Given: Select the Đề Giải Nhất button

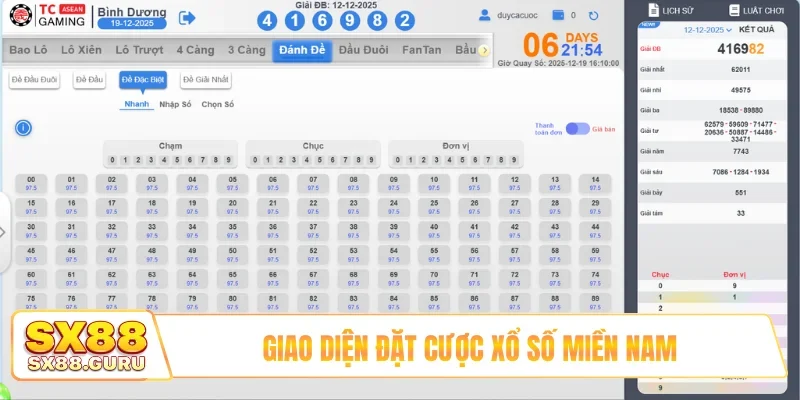Looking at the screenshot, I should pyautogui.click(x=206, y=80).
